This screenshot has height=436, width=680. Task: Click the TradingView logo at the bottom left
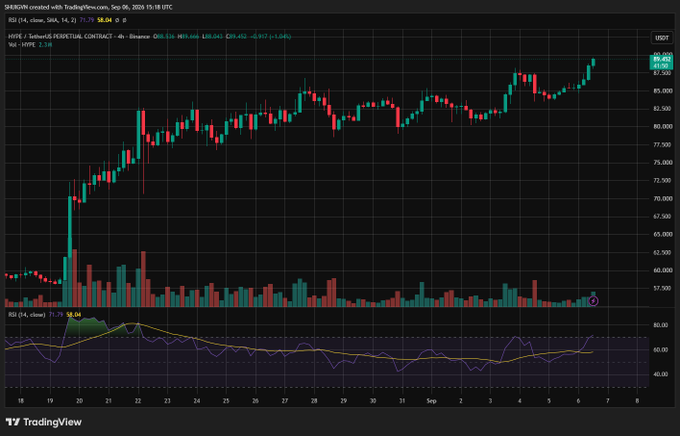point(43,422)
